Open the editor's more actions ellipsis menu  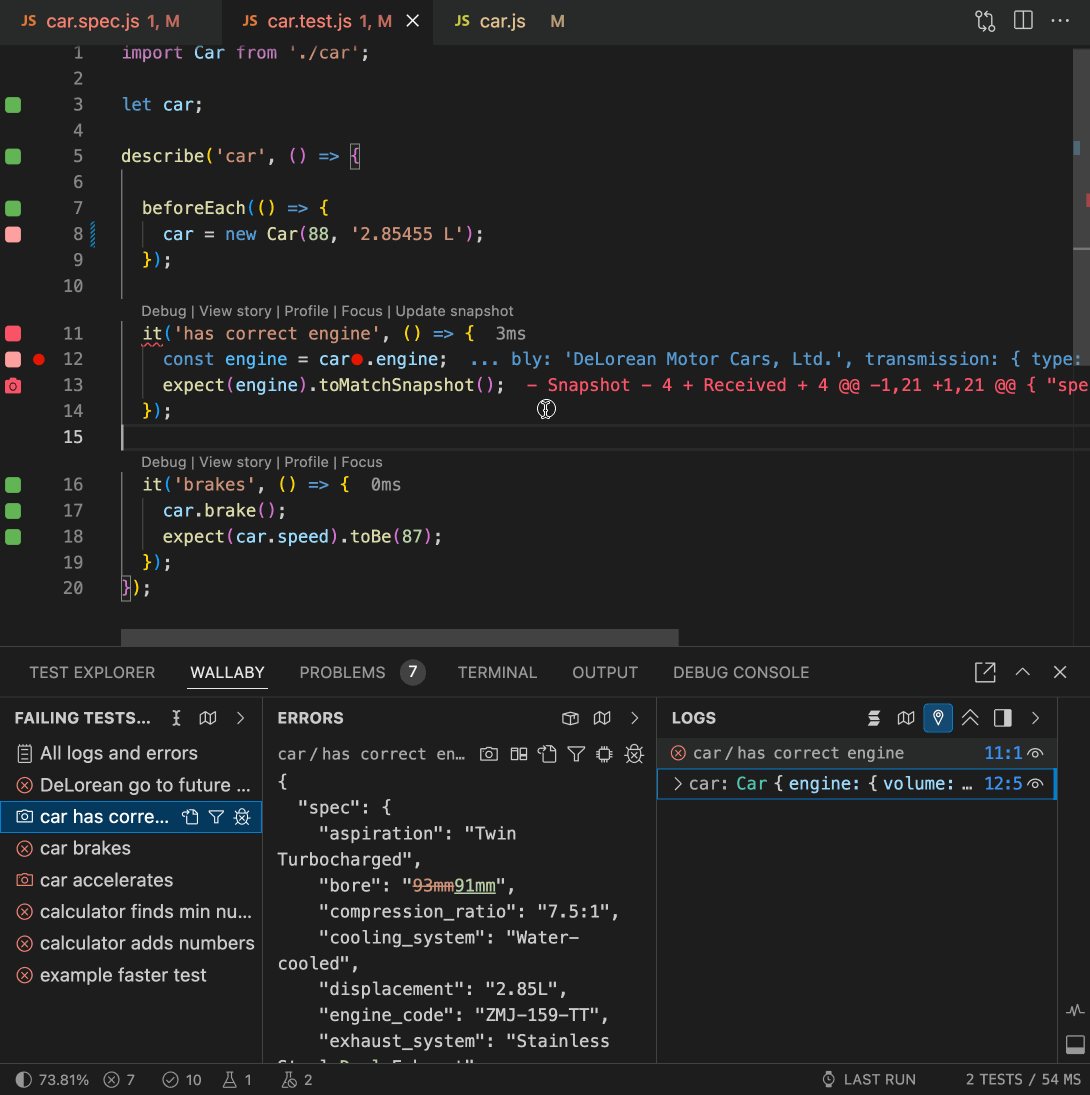(1060, 20)
